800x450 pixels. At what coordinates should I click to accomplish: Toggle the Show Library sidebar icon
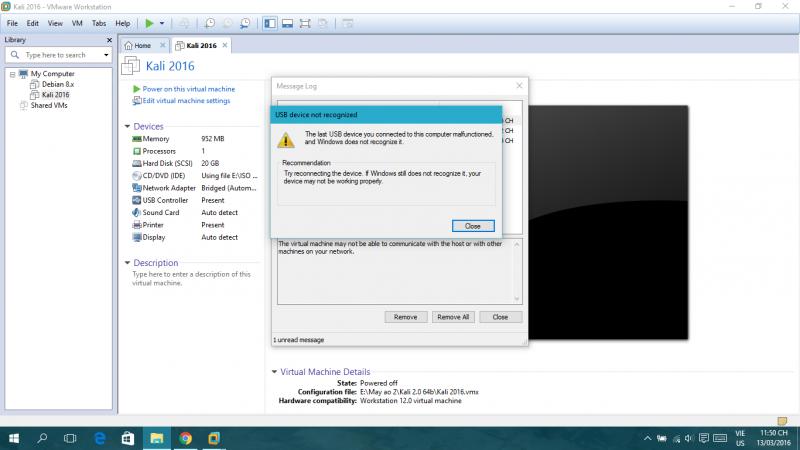pos(270,23)
